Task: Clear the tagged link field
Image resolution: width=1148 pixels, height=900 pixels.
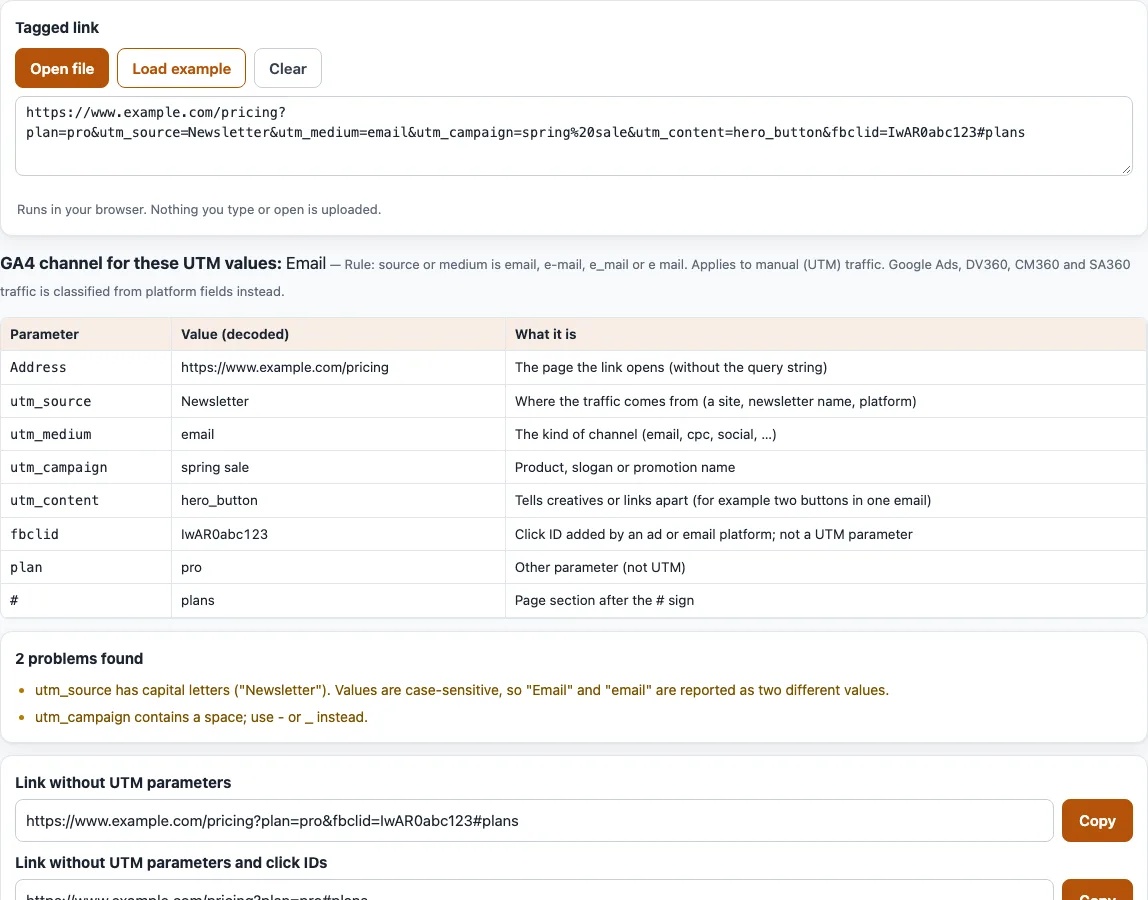Action: pos(288,68)
